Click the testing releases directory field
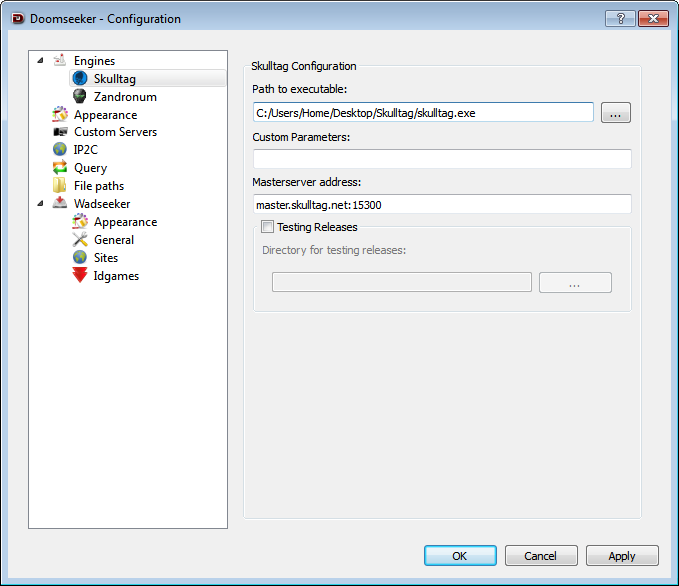Viewport: 679px width, 586px height. click(x=401, y=282)
